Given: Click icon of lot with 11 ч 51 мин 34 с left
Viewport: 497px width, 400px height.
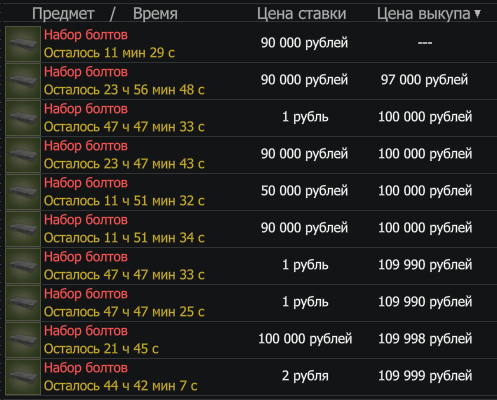Looking at the screenshot, I should 23,229.
